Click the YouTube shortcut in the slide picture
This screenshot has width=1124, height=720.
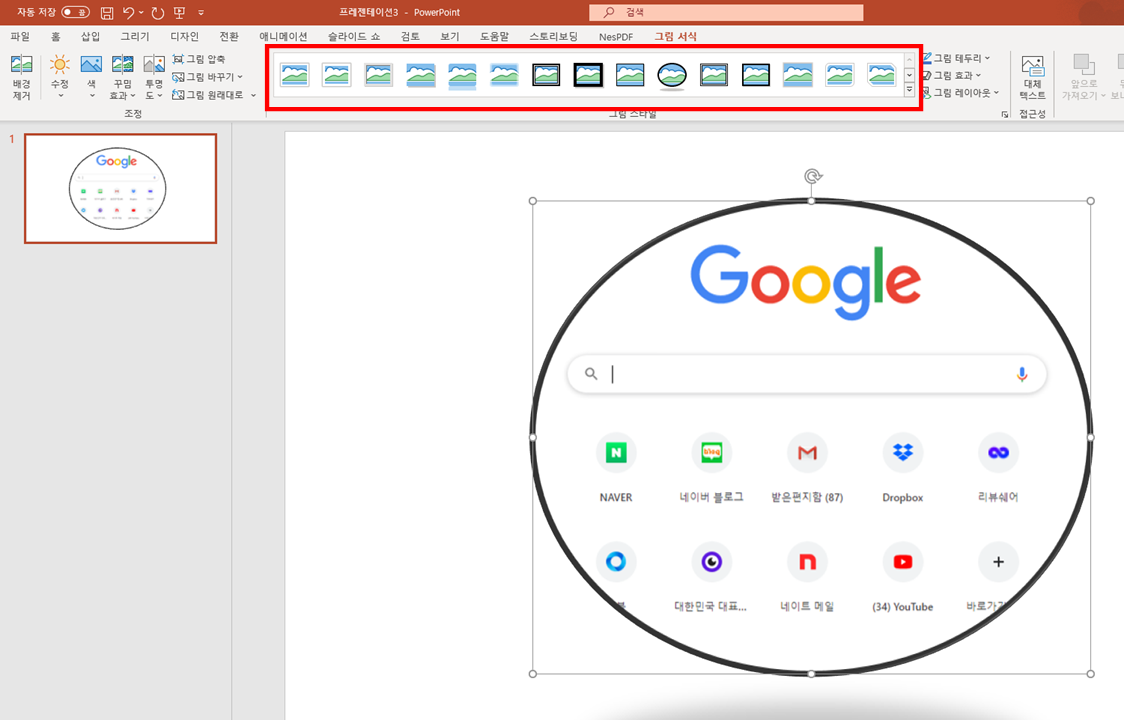click(x=902, y=577)
